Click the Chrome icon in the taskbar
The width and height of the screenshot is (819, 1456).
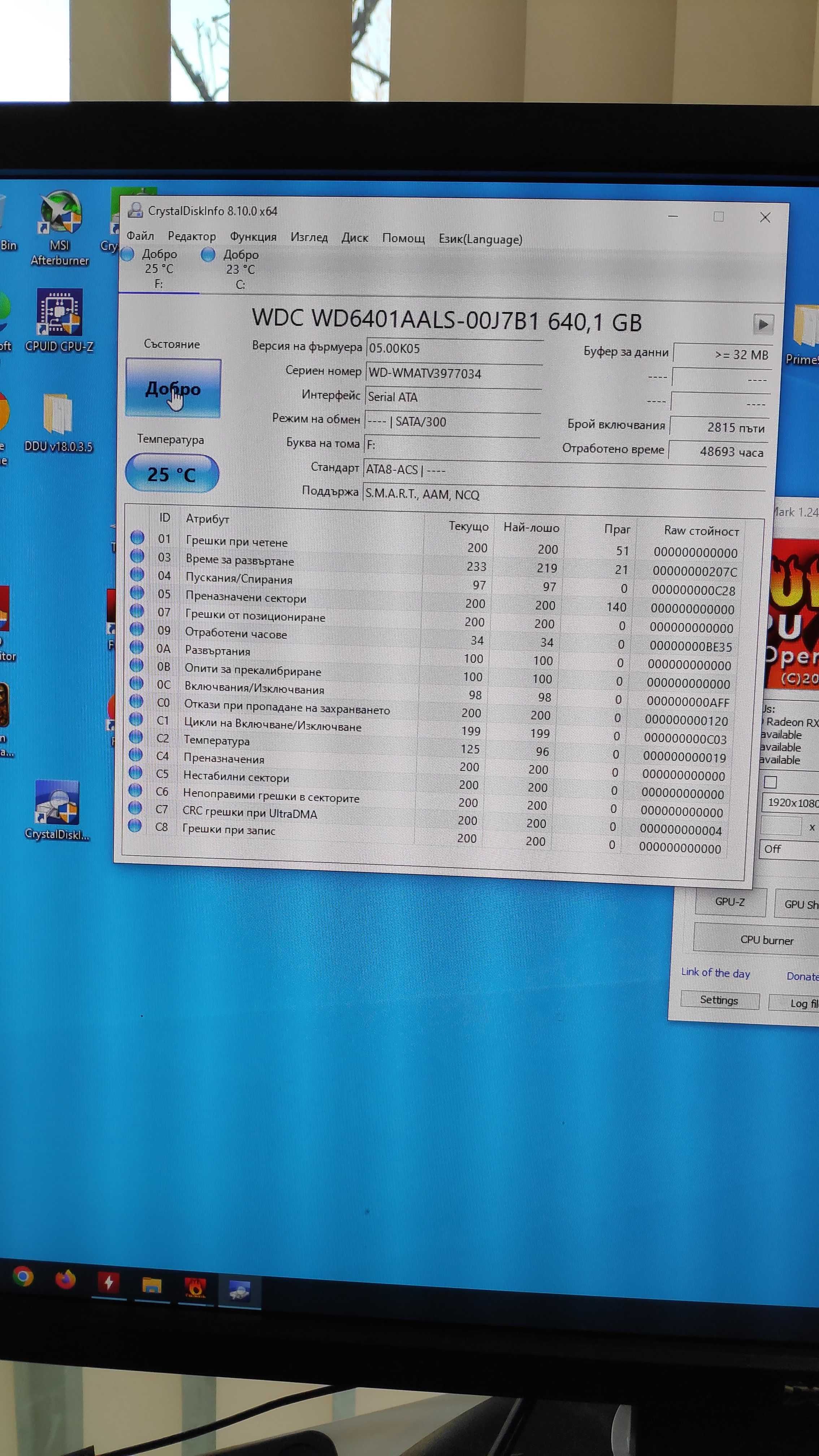[x=23, y=1277]
